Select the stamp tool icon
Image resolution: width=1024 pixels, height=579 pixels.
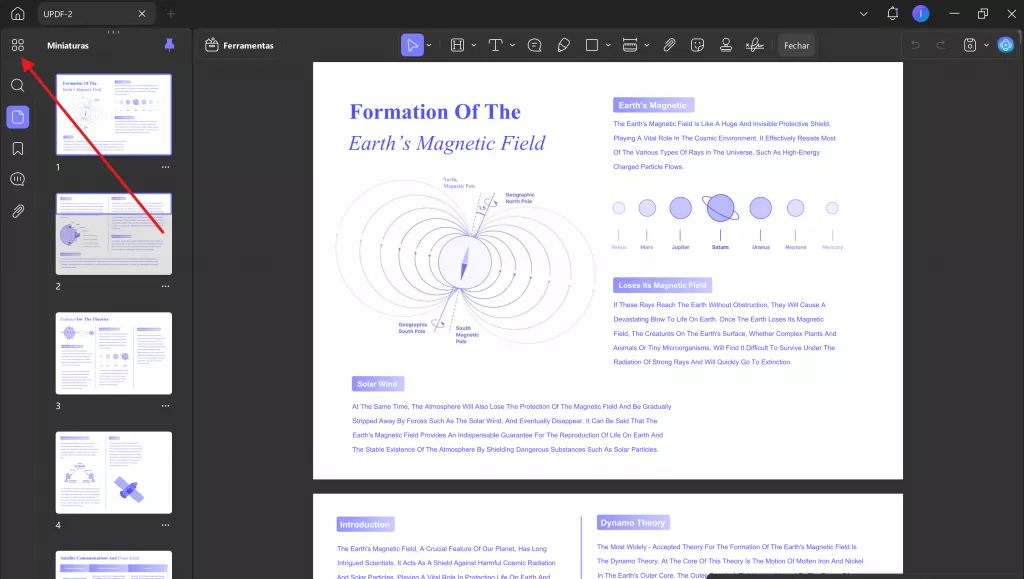726,45
